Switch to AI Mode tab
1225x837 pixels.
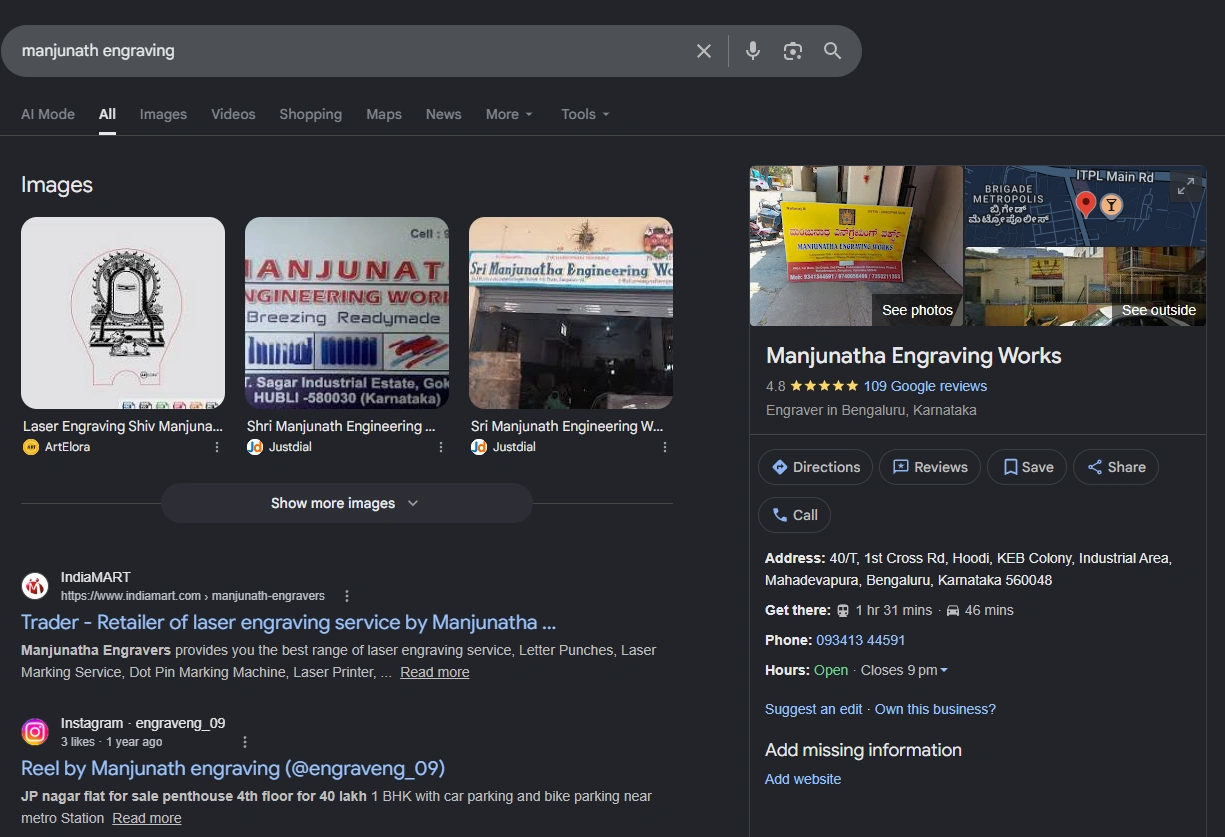coord(48,114)
